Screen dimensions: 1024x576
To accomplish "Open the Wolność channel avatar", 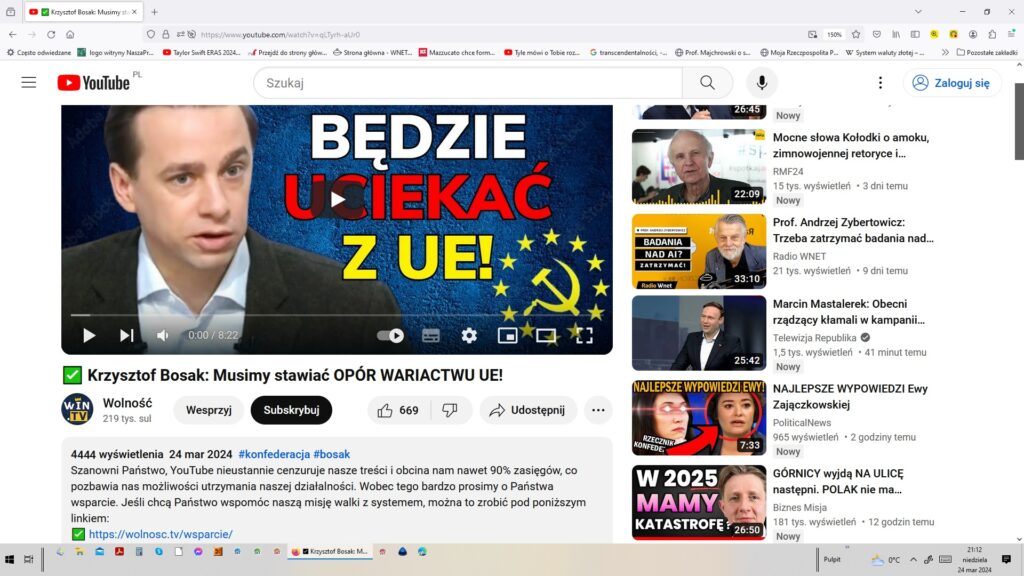I will 77,409.
